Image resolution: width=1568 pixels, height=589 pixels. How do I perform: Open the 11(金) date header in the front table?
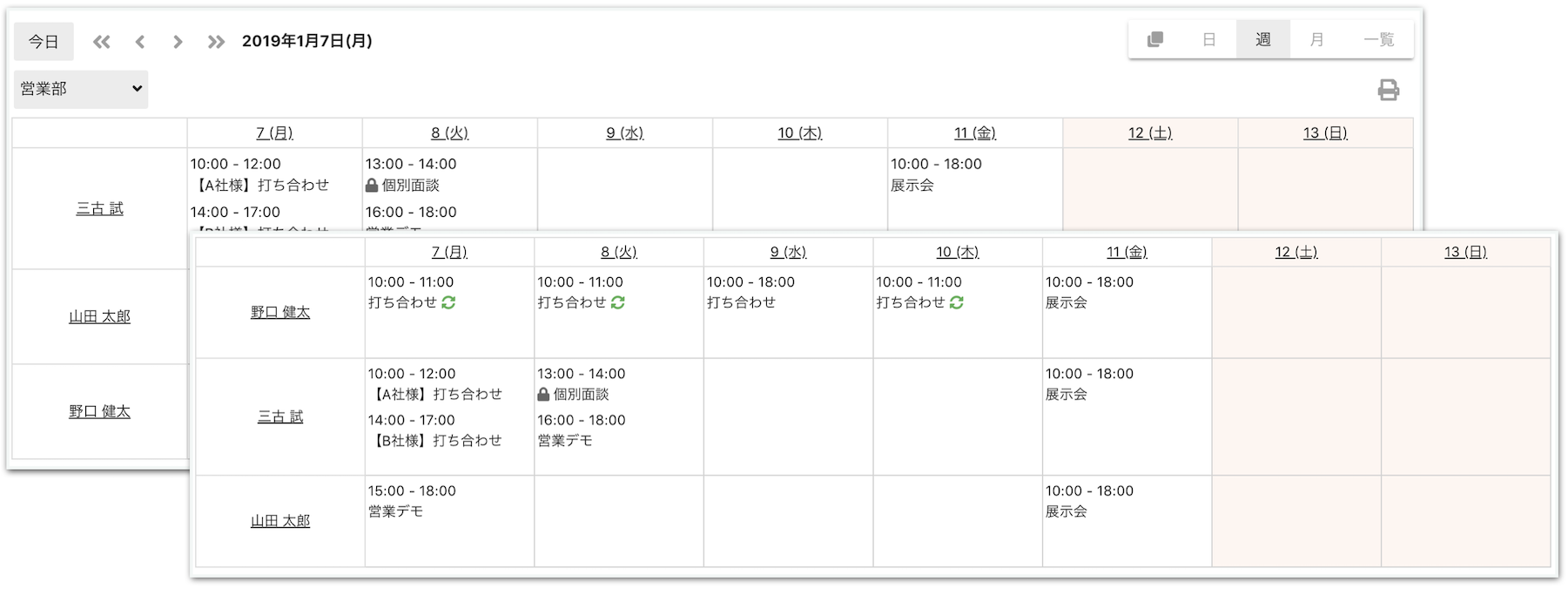tap(1127, 252)
